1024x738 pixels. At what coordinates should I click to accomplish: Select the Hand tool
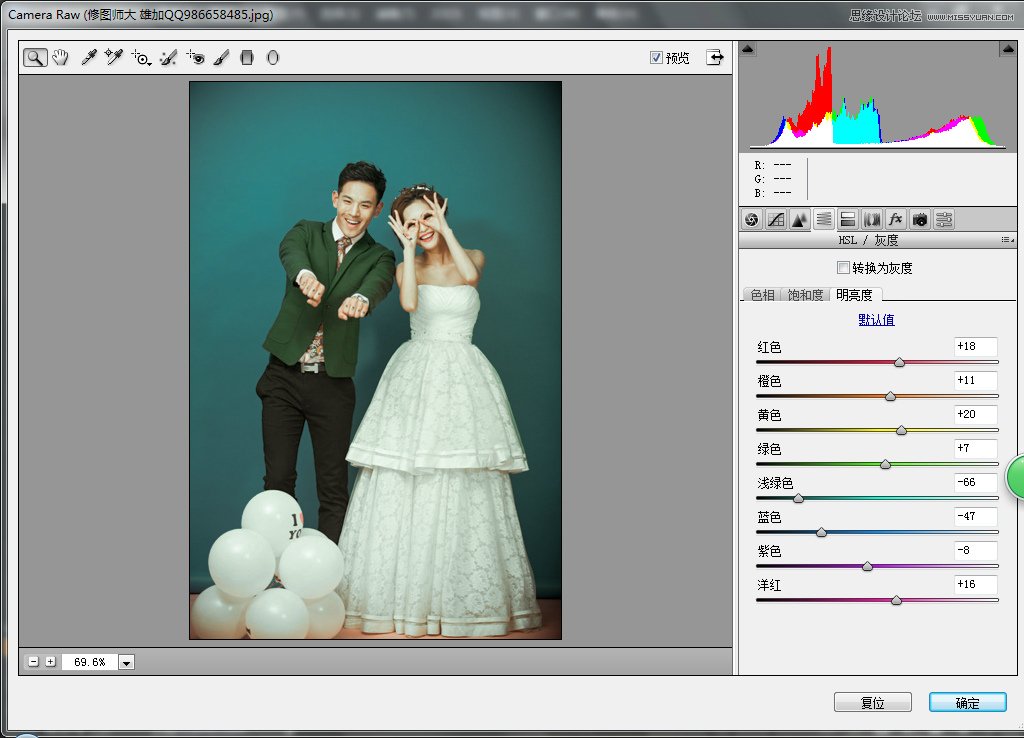point(60,57)
